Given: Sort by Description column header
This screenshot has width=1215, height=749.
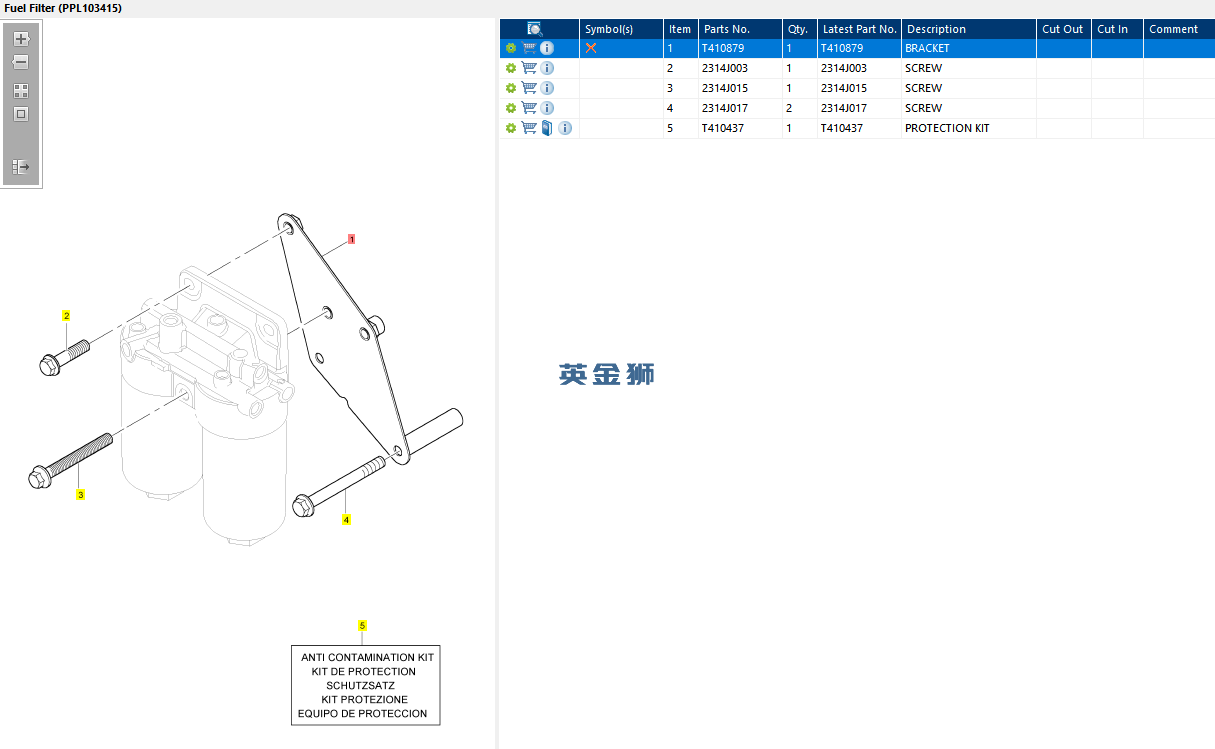Looking at the screenshot, I should click(968, 29).
